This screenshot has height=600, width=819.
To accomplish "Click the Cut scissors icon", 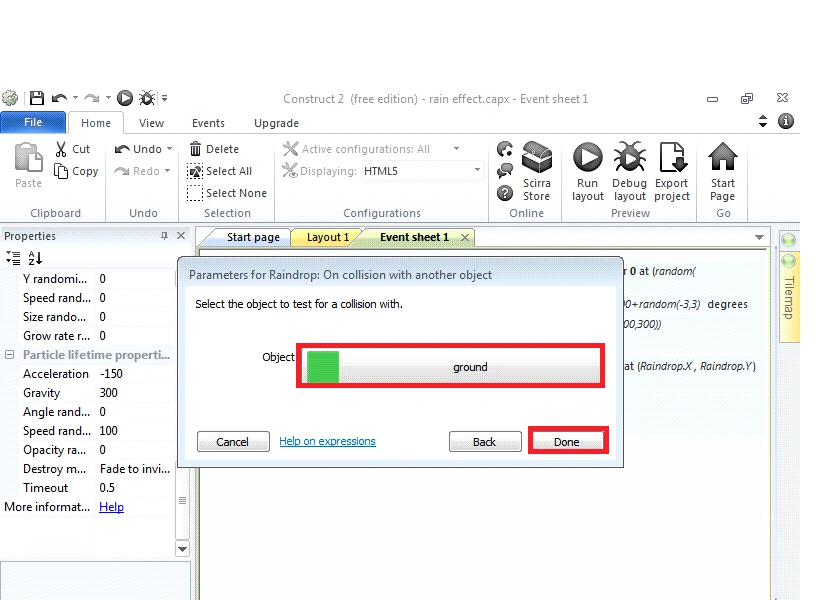I will click(61, 149).
